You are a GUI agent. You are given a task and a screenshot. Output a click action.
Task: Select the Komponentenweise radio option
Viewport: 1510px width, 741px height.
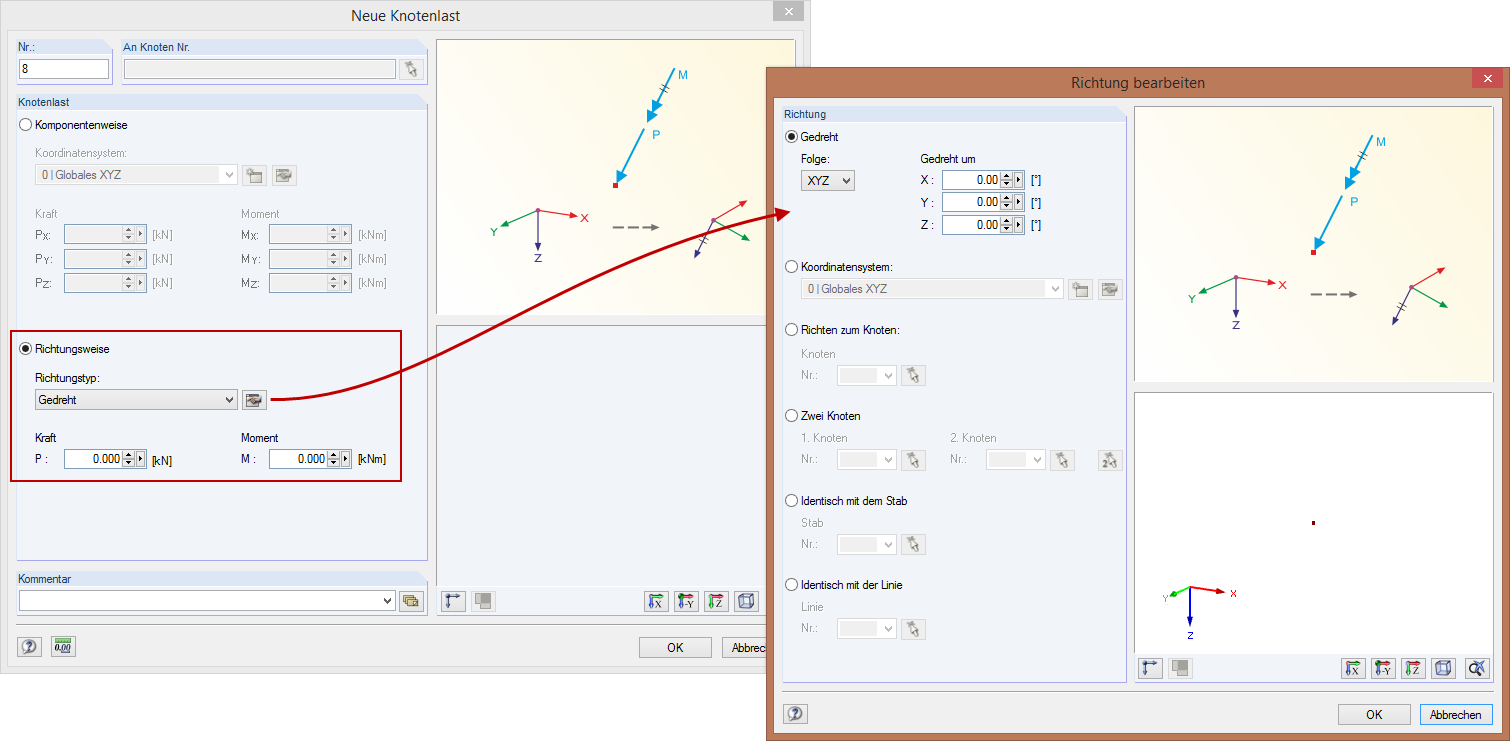coord(27,125)
